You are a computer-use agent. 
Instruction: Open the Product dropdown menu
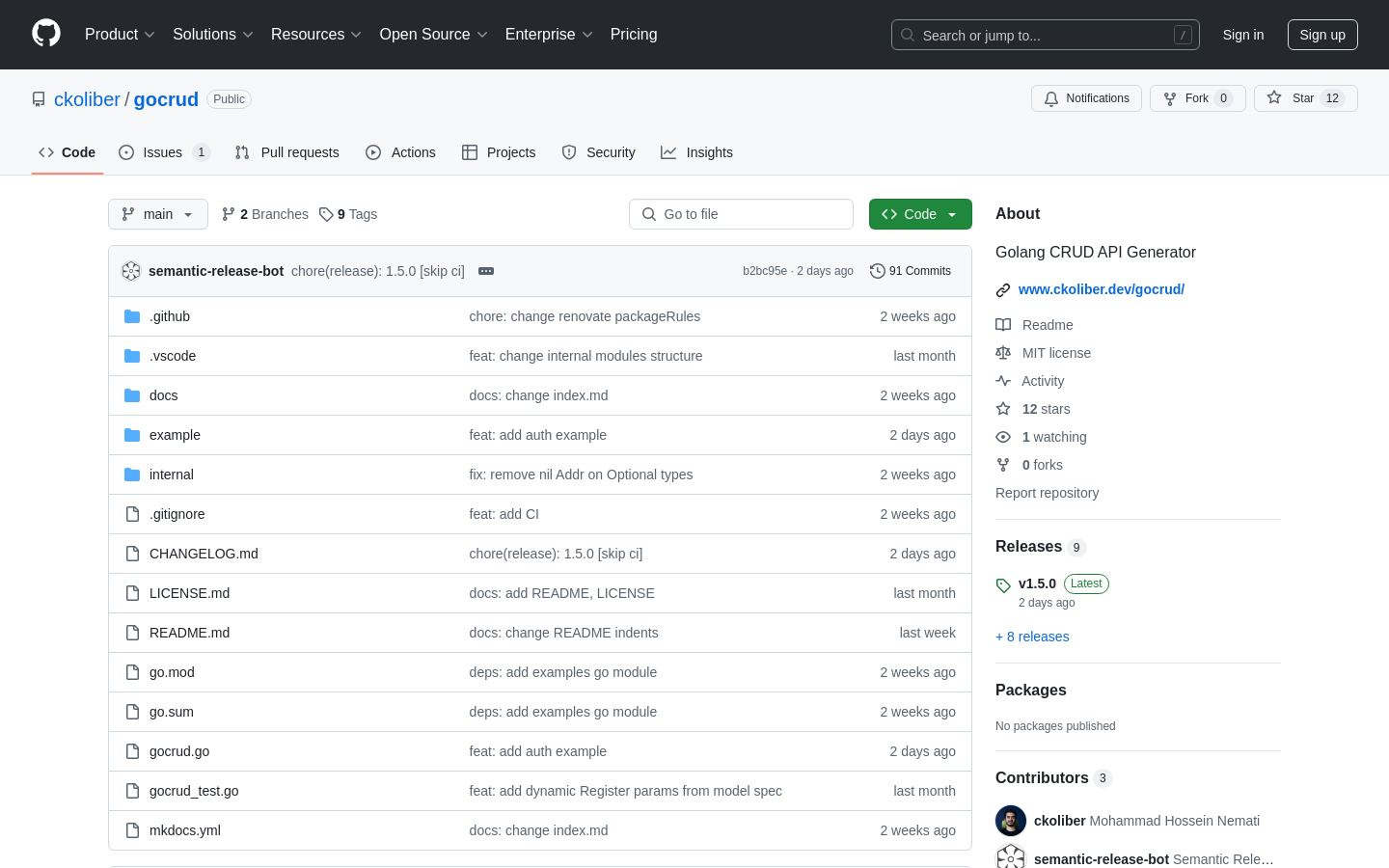[x=120, y=35]
